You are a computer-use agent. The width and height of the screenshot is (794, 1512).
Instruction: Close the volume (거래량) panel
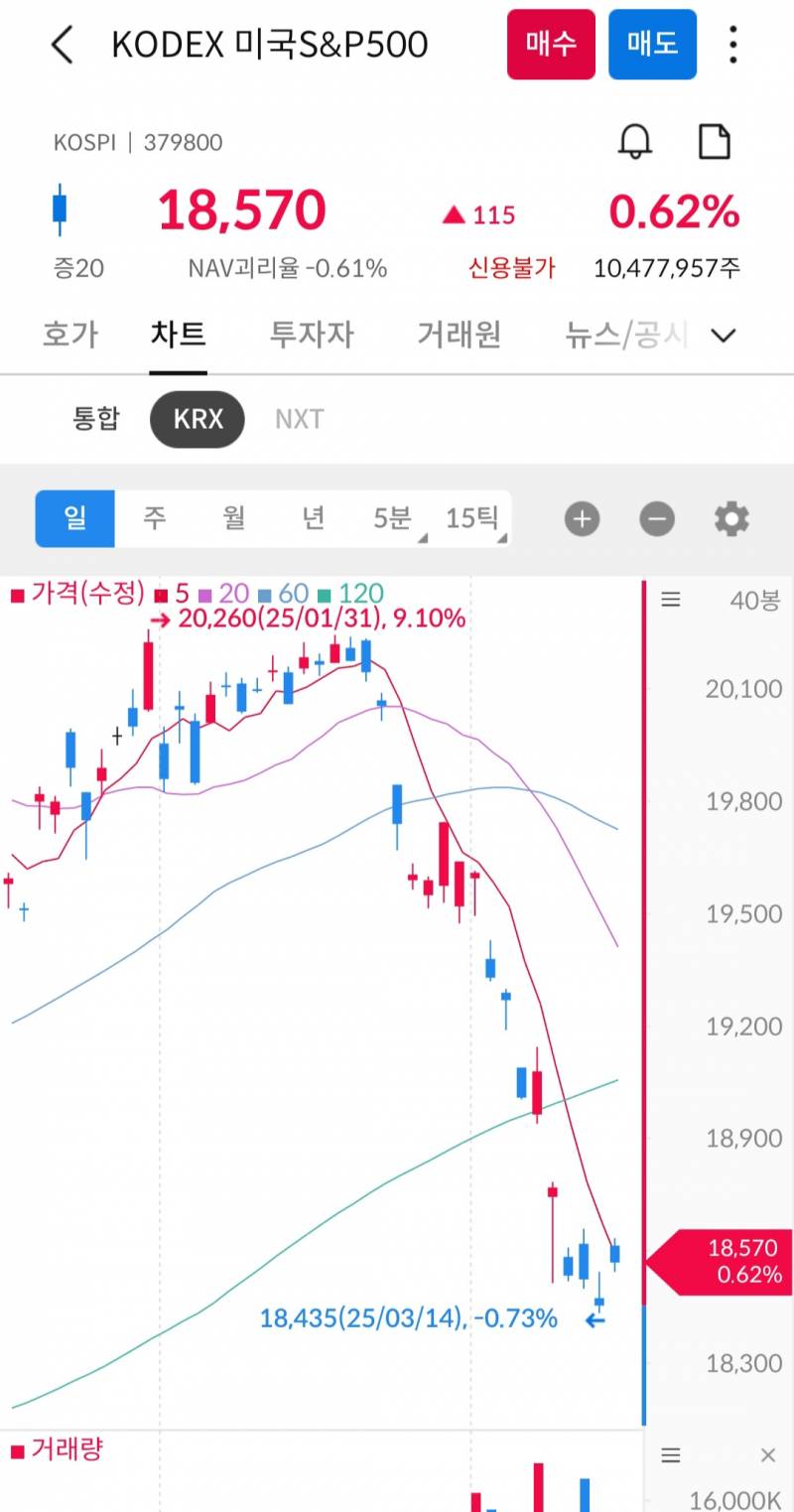click(767, 1455)
